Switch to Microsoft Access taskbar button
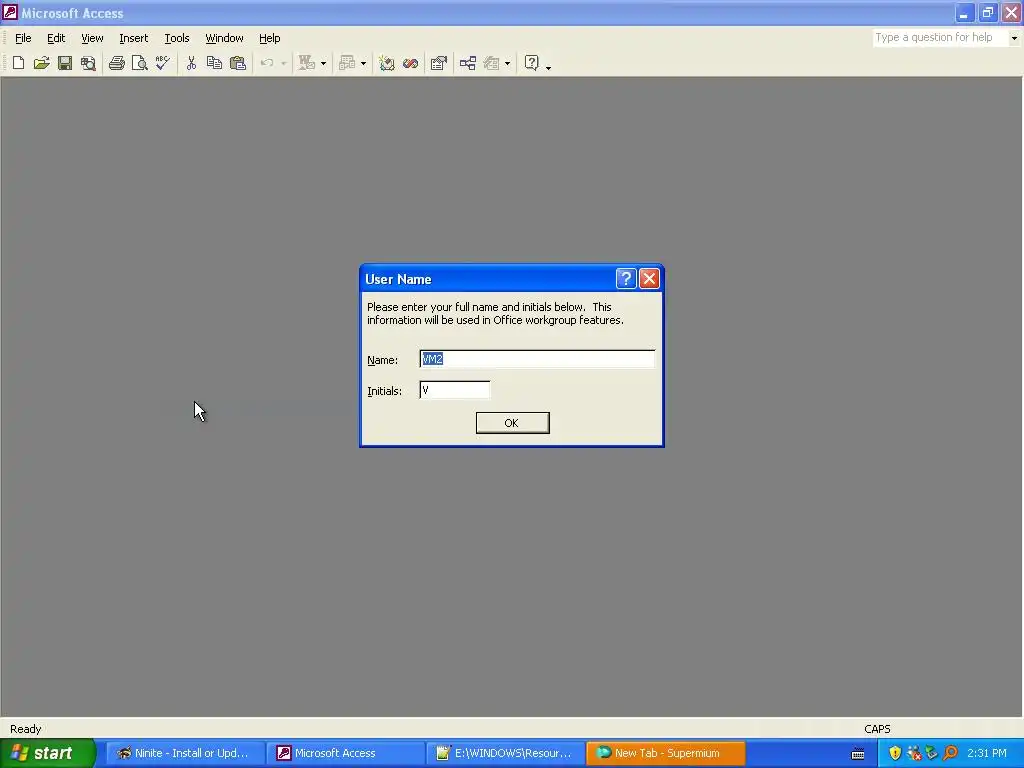Image resolution: width=1024 pixels, height=768 pixels. 345,753
